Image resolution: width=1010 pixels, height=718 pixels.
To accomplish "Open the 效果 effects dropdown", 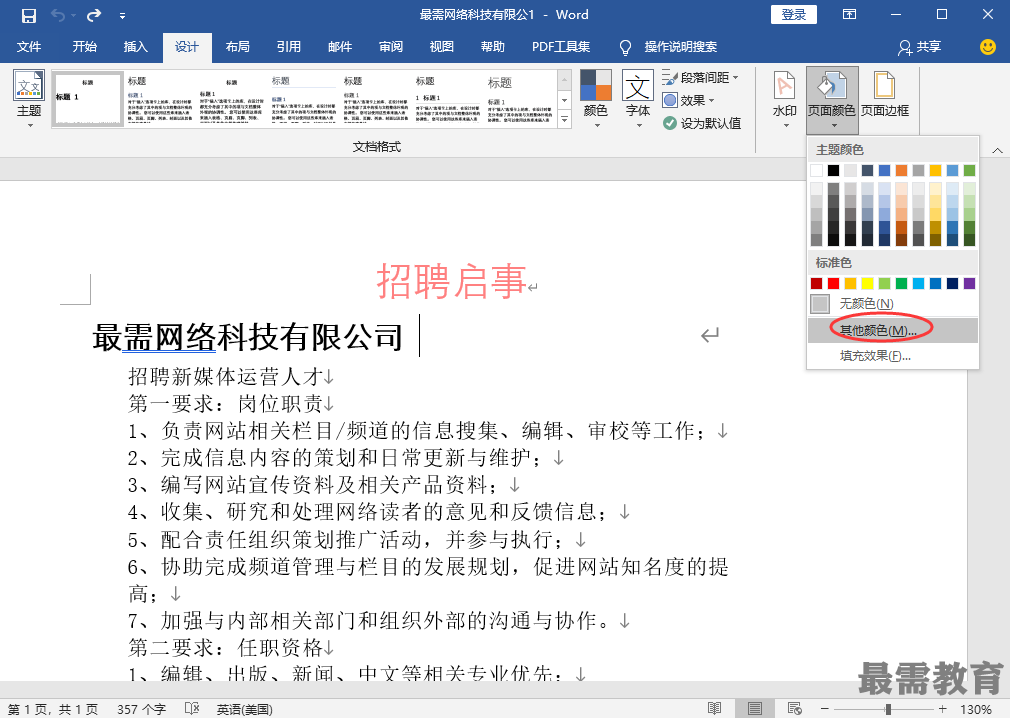I will 689,100.
